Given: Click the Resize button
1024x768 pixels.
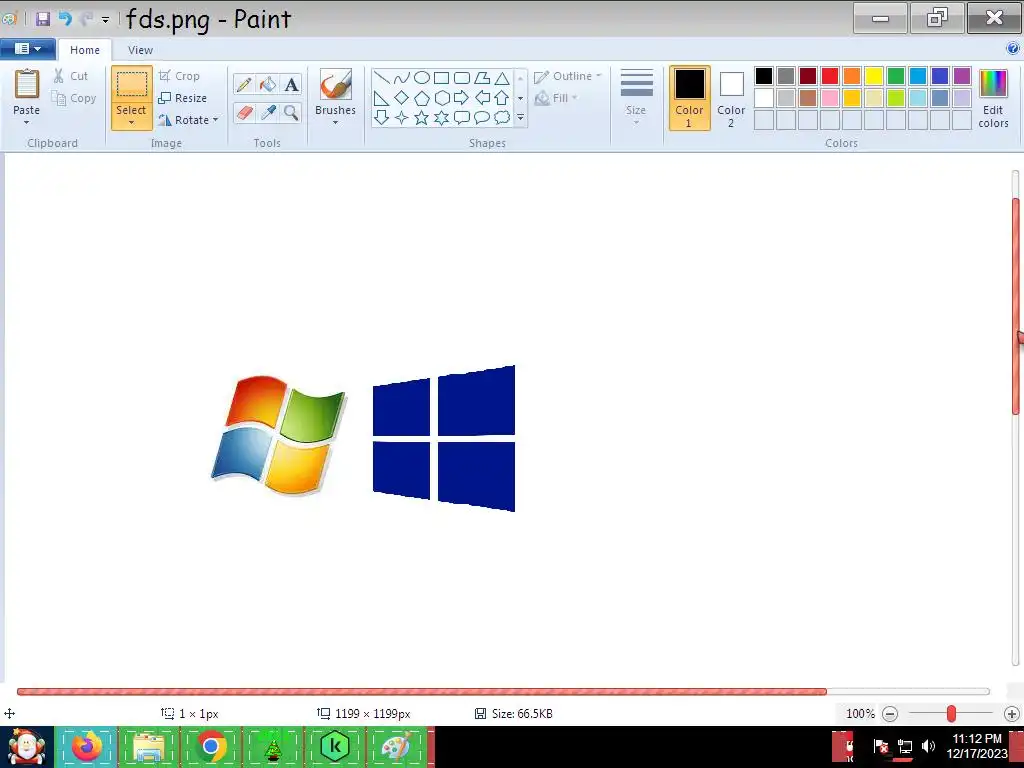Looking at the screenshot, I should pos(183,98).
